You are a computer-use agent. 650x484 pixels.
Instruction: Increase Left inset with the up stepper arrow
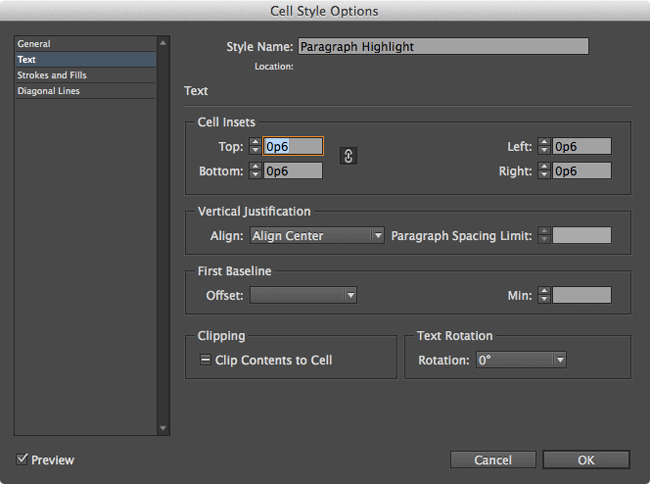[x=544, y=142]
